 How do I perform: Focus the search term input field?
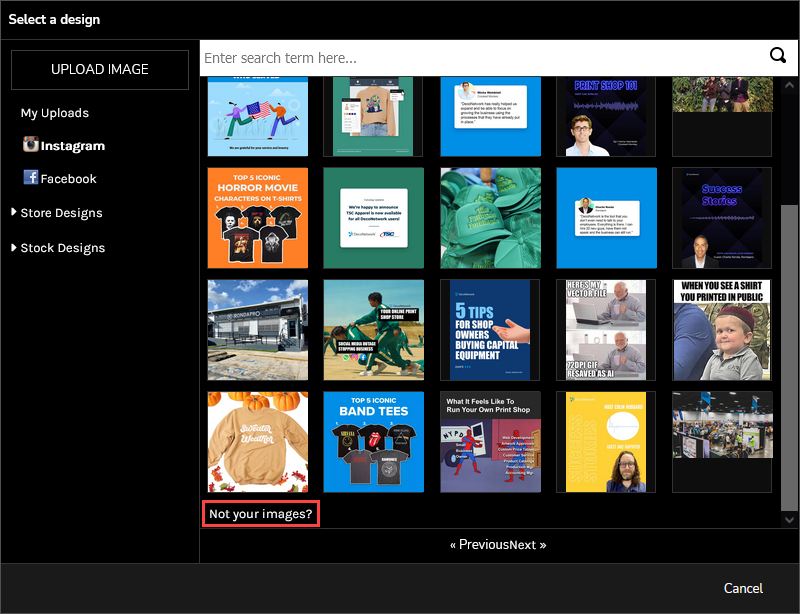pos(485,58)
